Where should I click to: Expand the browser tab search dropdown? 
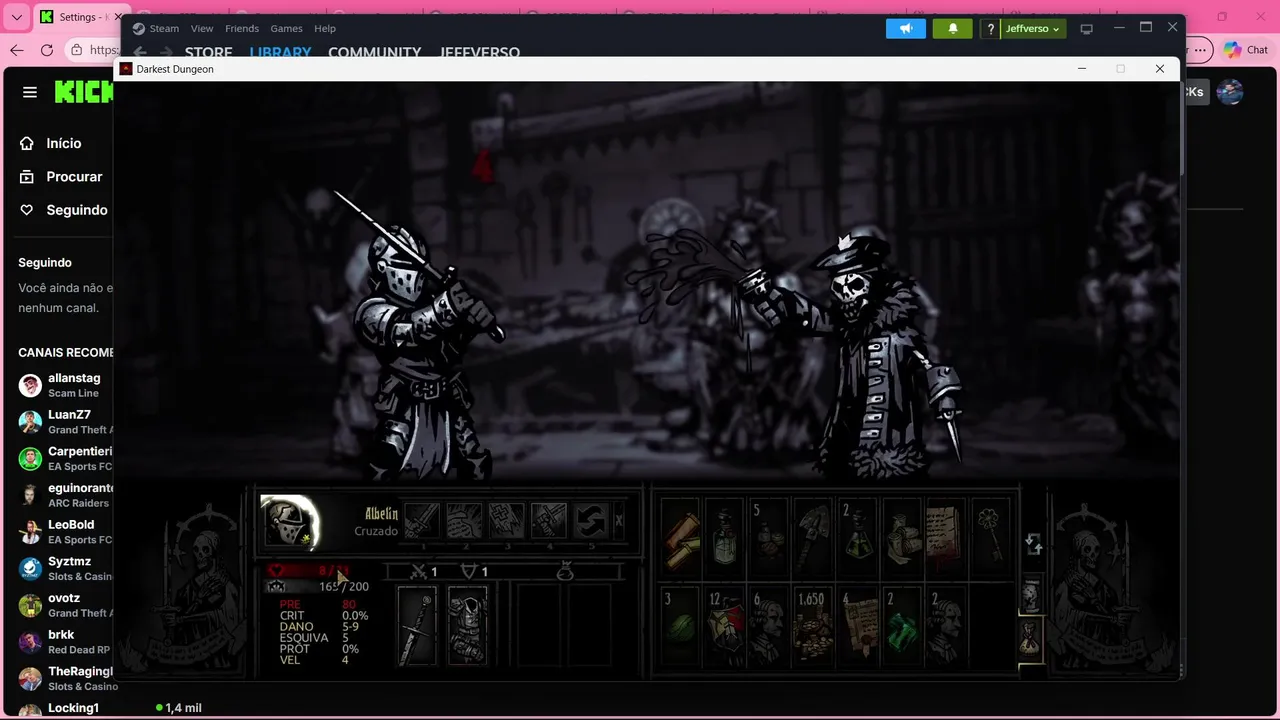pyautogui.click(x=16, y=17)
